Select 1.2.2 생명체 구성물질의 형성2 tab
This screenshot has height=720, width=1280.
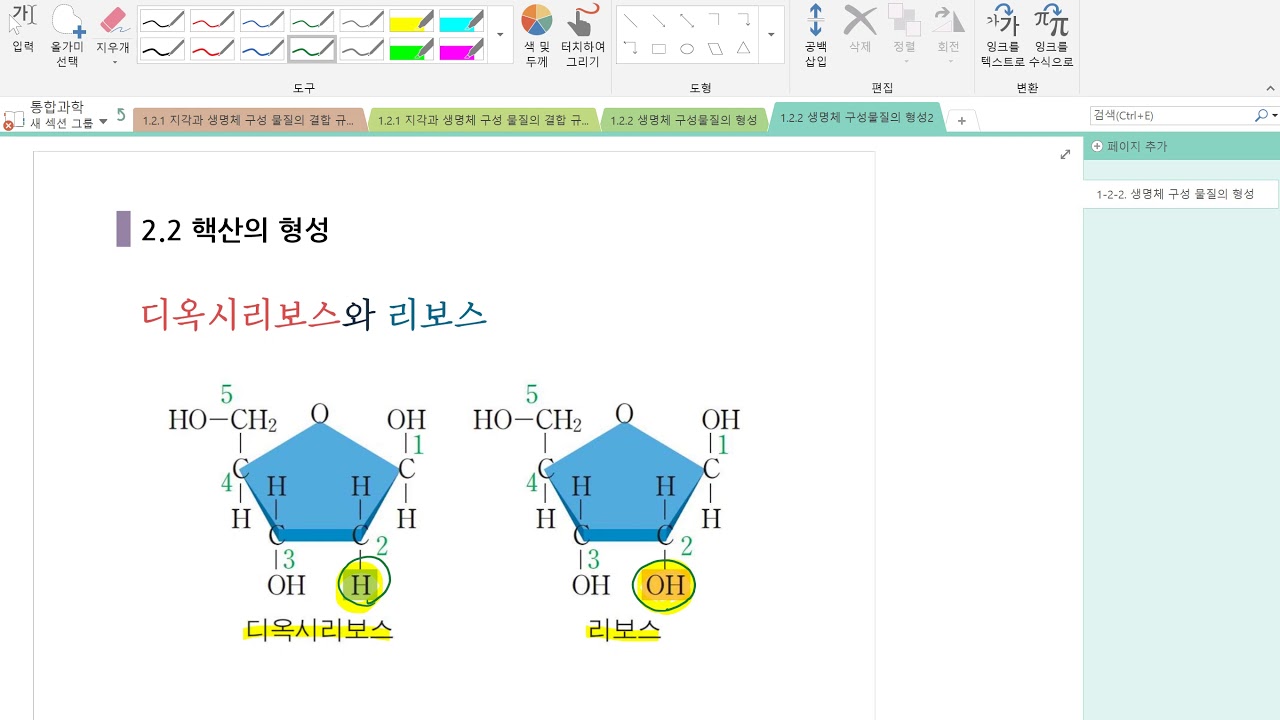pos(856,118)
